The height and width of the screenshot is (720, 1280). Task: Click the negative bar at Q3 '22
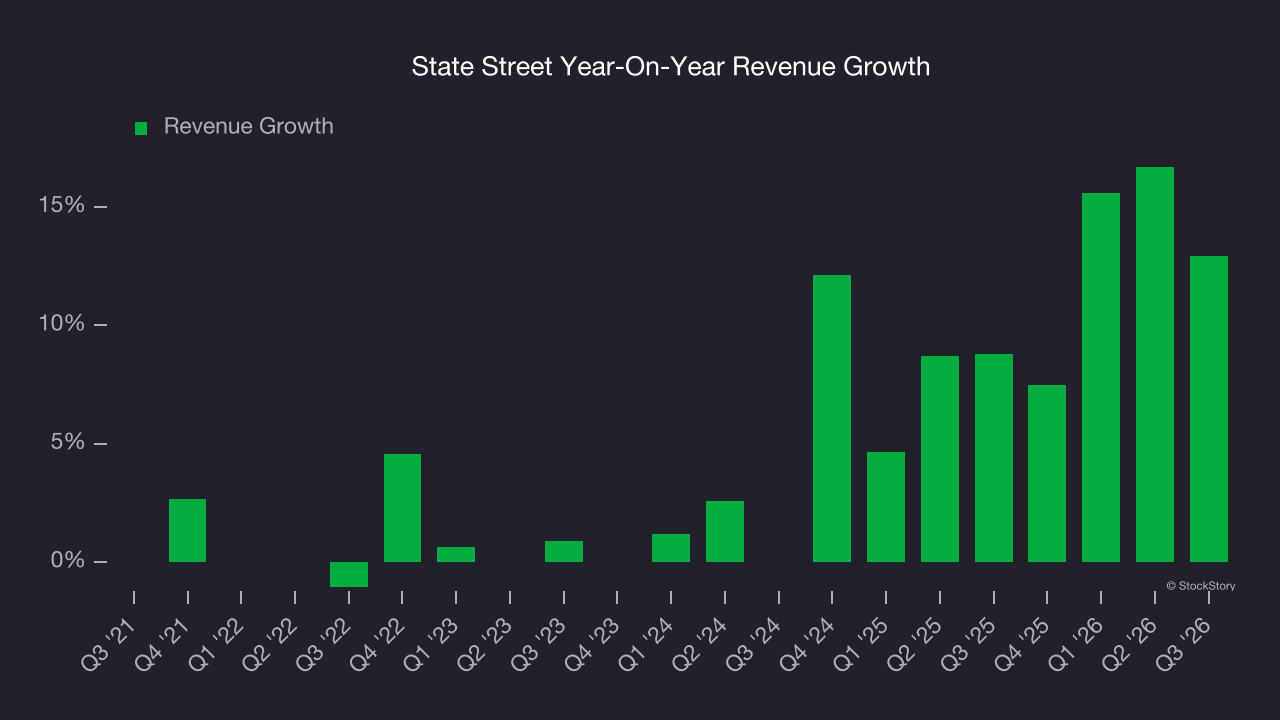point(349,574)
